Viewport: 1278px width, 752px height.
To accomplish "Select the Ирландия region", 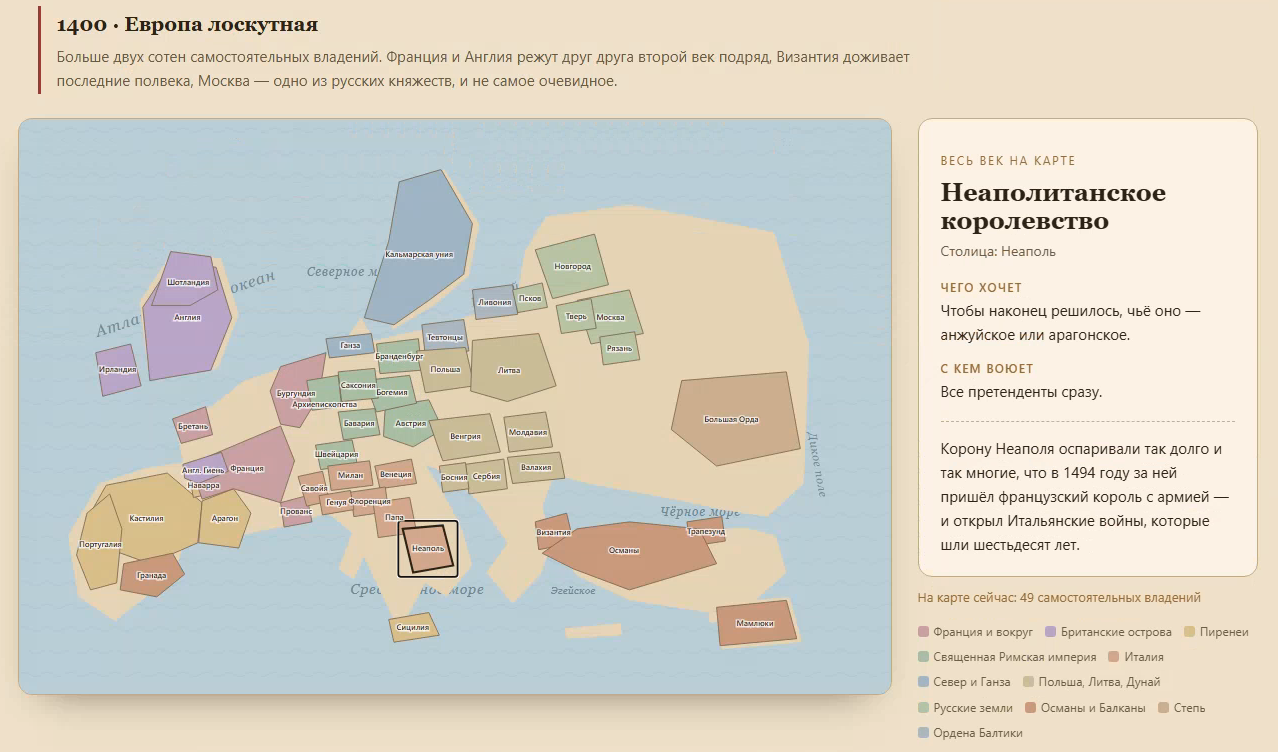I will pyautogui.click(x=118, y=370).
